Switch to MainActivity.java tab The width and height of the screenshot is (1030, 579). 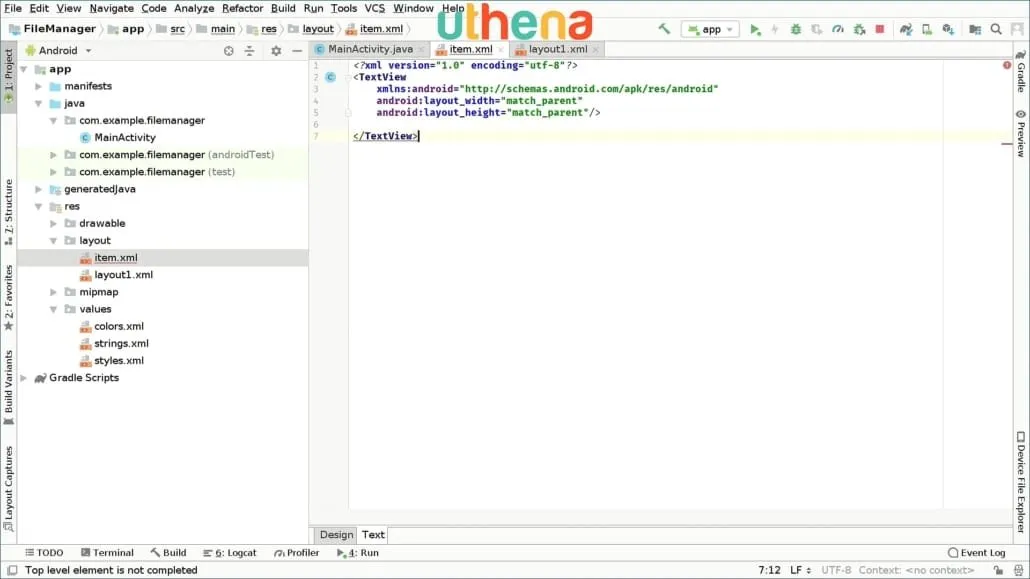370,49
